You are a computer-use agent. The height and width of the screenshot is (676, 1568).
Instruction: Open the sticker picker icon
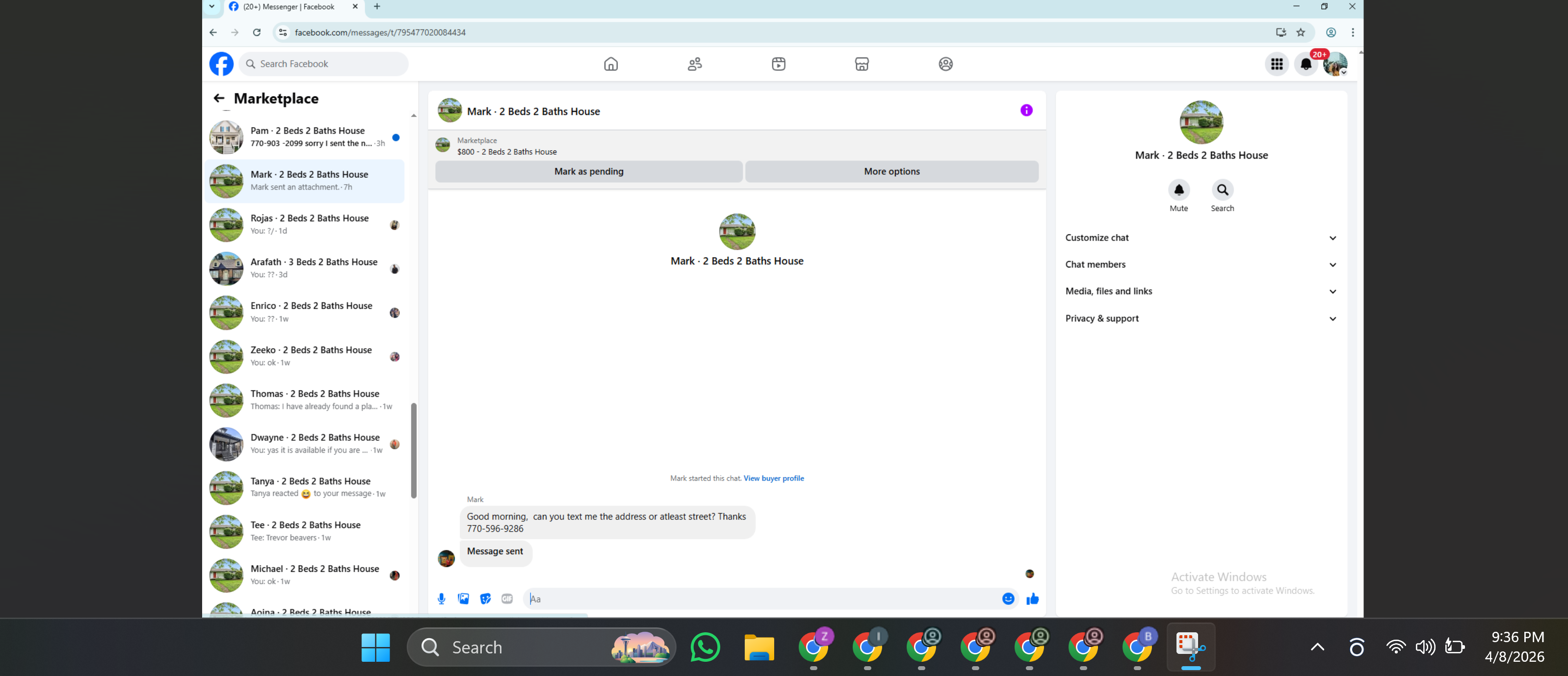(485, 598)
